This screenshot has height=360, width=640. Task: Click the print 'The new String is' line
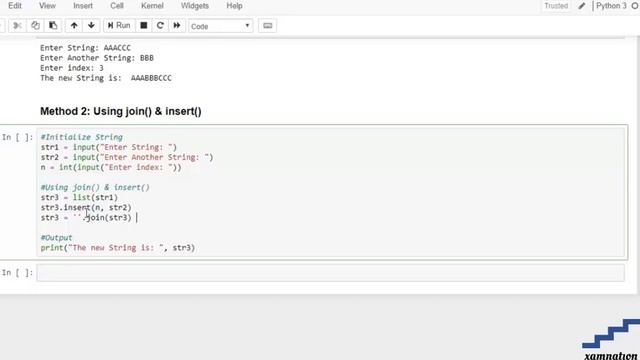pyautogui.click(x=118, y=248)
